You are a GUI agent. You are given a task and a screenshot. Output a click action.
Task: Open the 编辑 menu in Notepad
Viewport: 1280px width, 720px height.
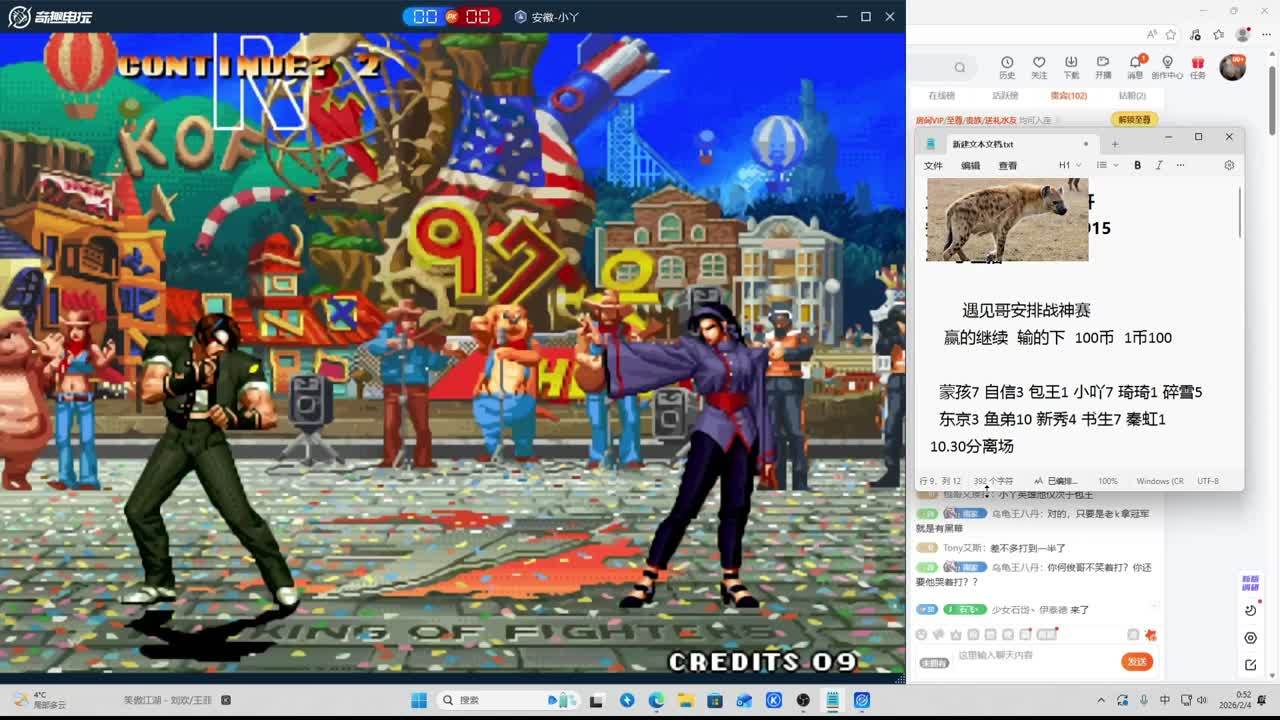[970, 166]
